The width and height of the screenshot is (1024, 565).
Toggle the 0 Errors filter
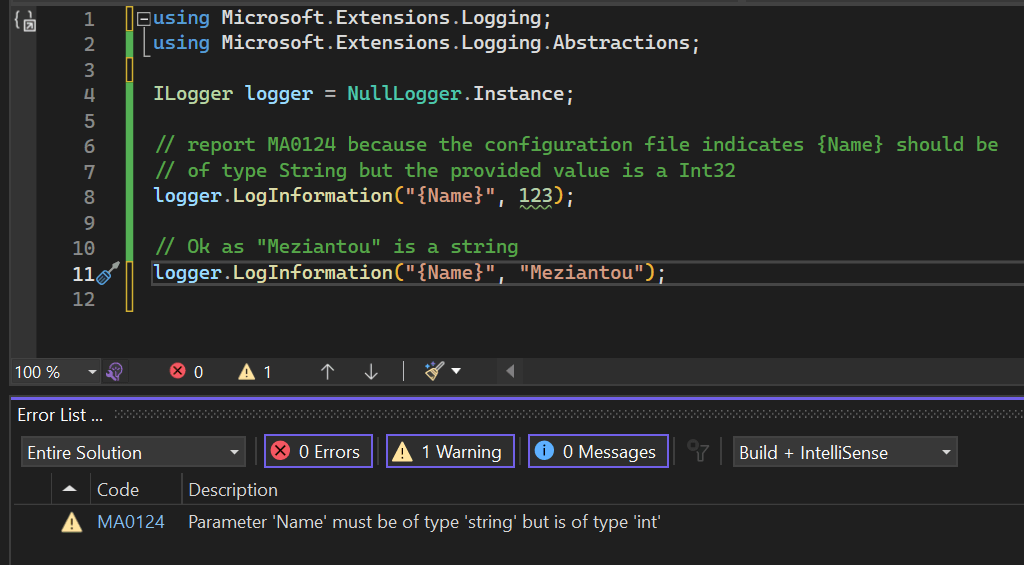(318, 452)
